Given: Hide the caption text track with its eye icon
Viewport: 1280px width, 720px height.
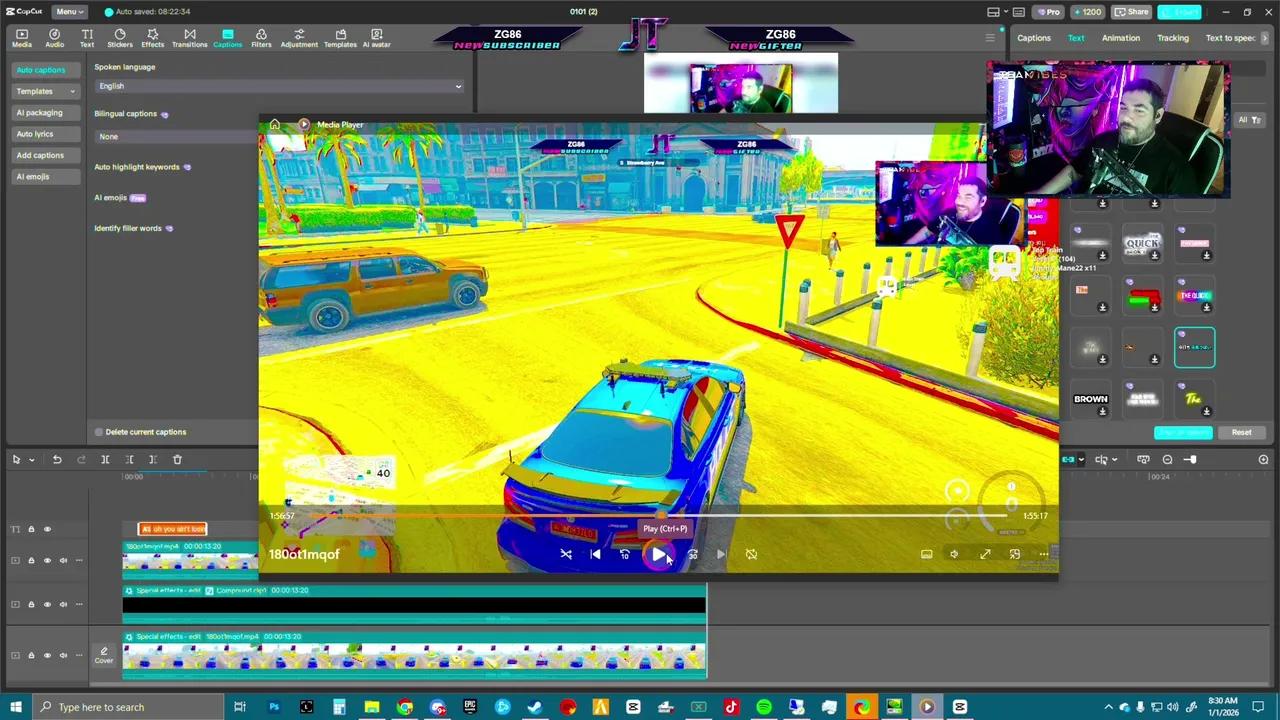Looking at the screenshot, I should click(47, 529).
